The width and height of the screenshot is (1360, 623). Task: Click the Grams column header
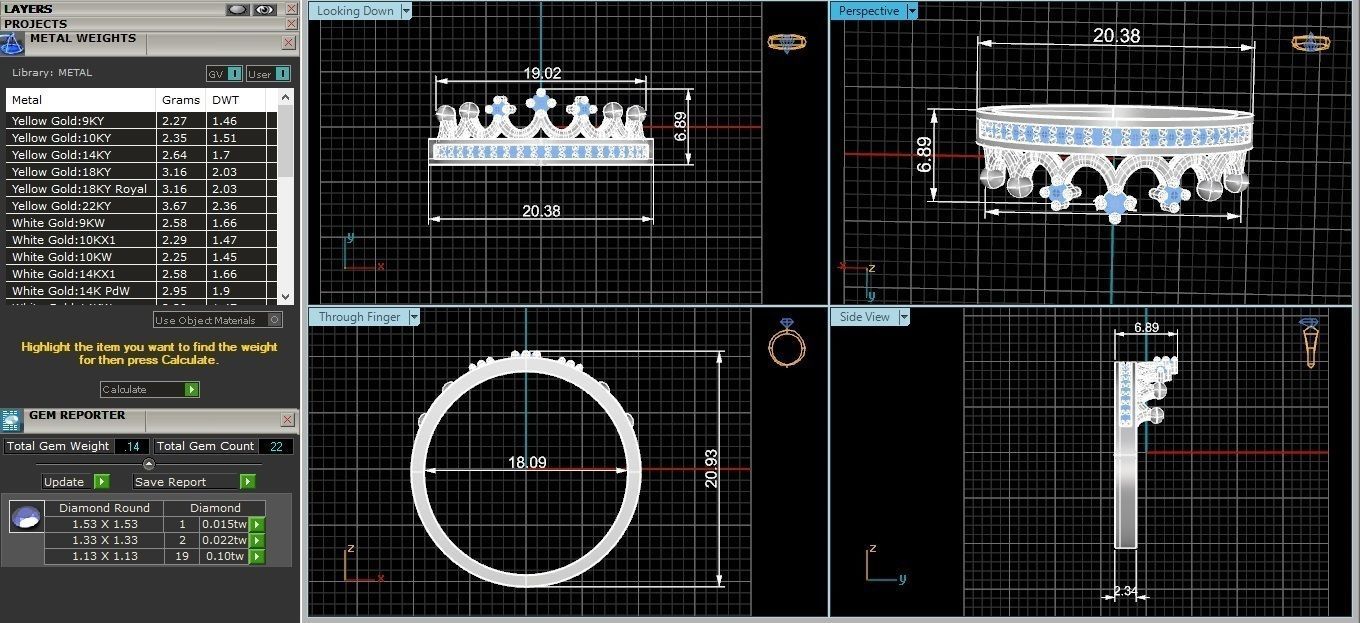point(181,100)
